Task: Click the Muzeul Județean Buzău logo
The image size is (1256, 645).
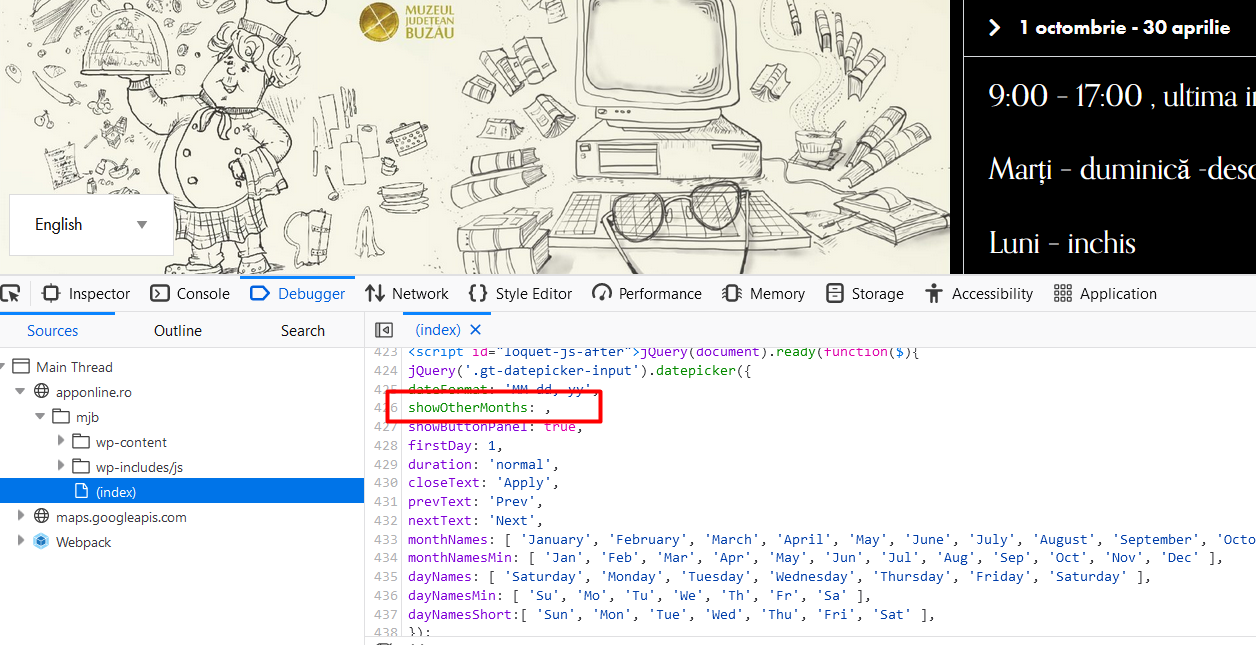Action: 407,23
